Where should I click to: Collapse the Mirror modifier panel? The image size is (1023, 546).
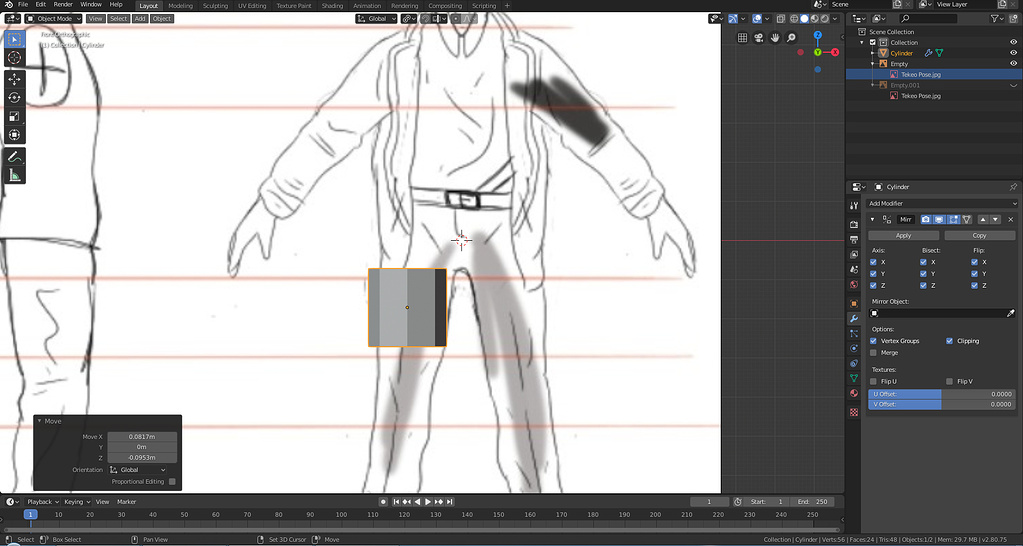873,220
